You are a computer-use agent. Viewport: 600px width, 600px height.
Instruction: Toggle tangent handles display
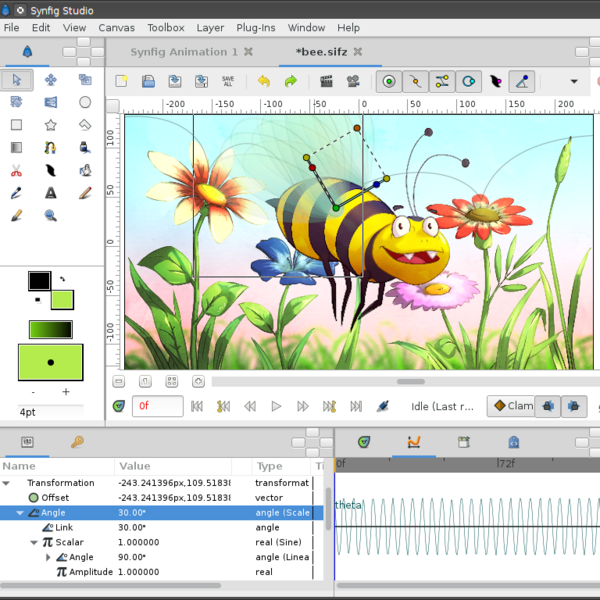(x=442, y=81)
